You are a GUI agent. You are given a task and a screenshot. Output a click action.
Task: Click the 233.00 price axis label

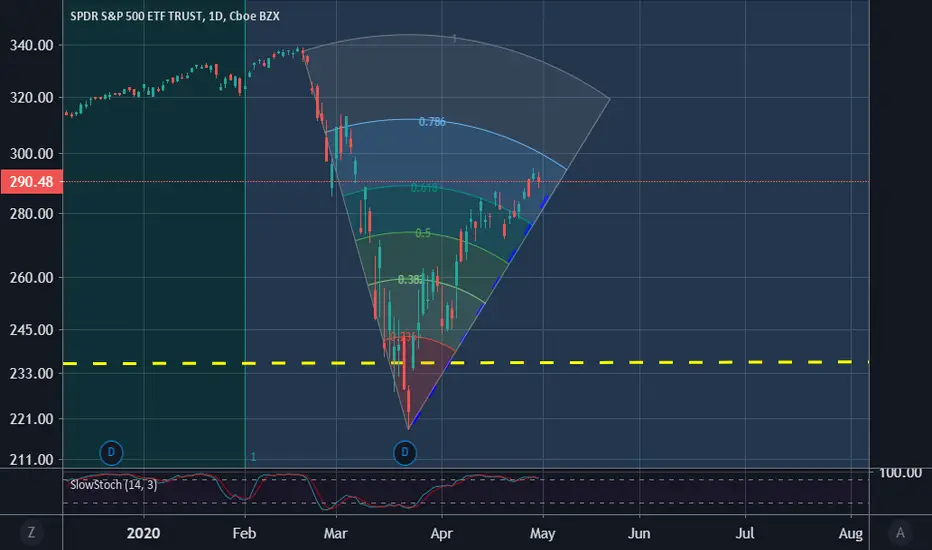click(32, 373)
